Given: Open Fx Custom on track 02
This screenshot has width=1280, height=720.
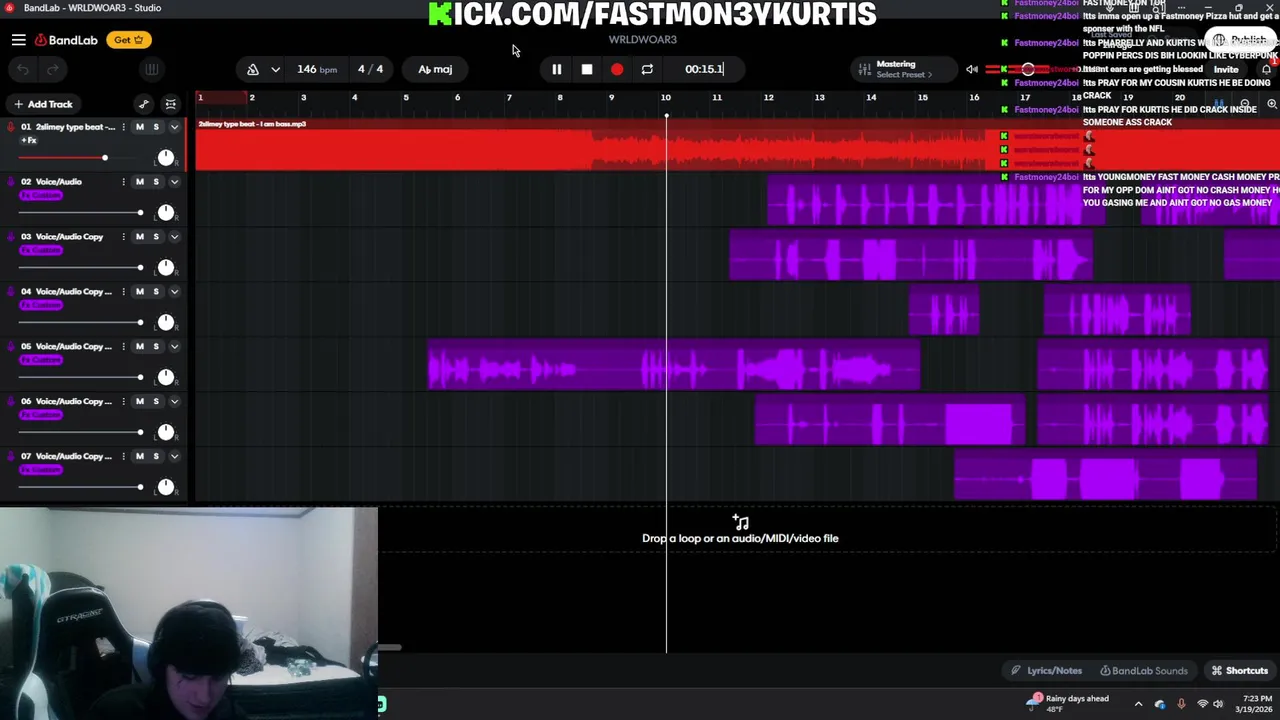Looking at the screenshot, I should tap(41, 195).
